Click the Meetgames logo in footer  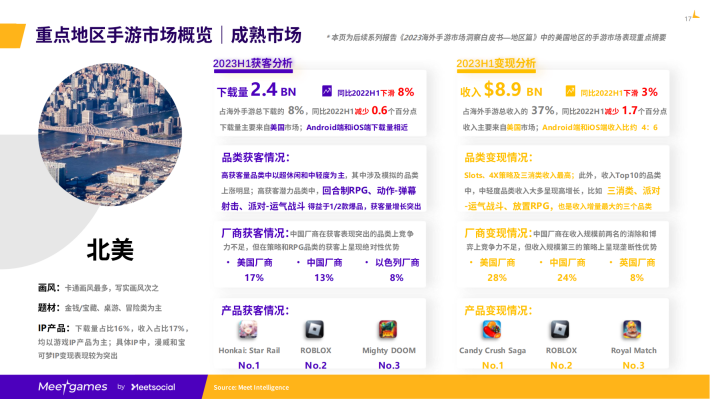pos(73,387)
